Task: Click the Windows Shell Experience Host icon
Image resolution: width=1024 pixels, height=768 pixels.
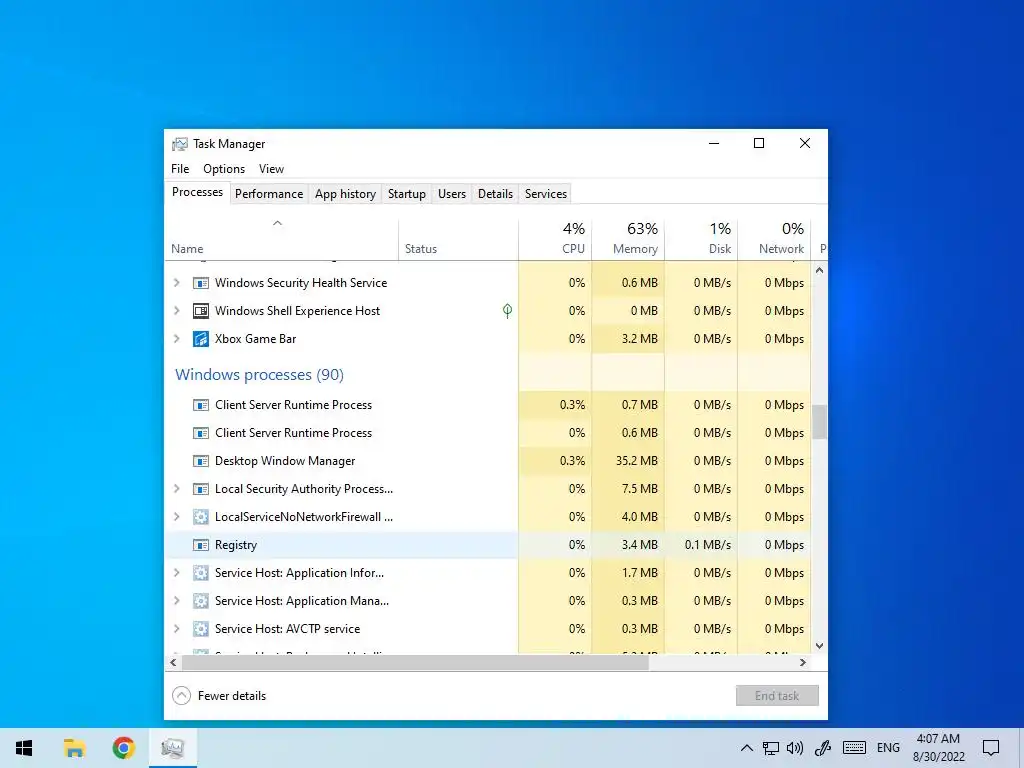Action: point(200,311)
